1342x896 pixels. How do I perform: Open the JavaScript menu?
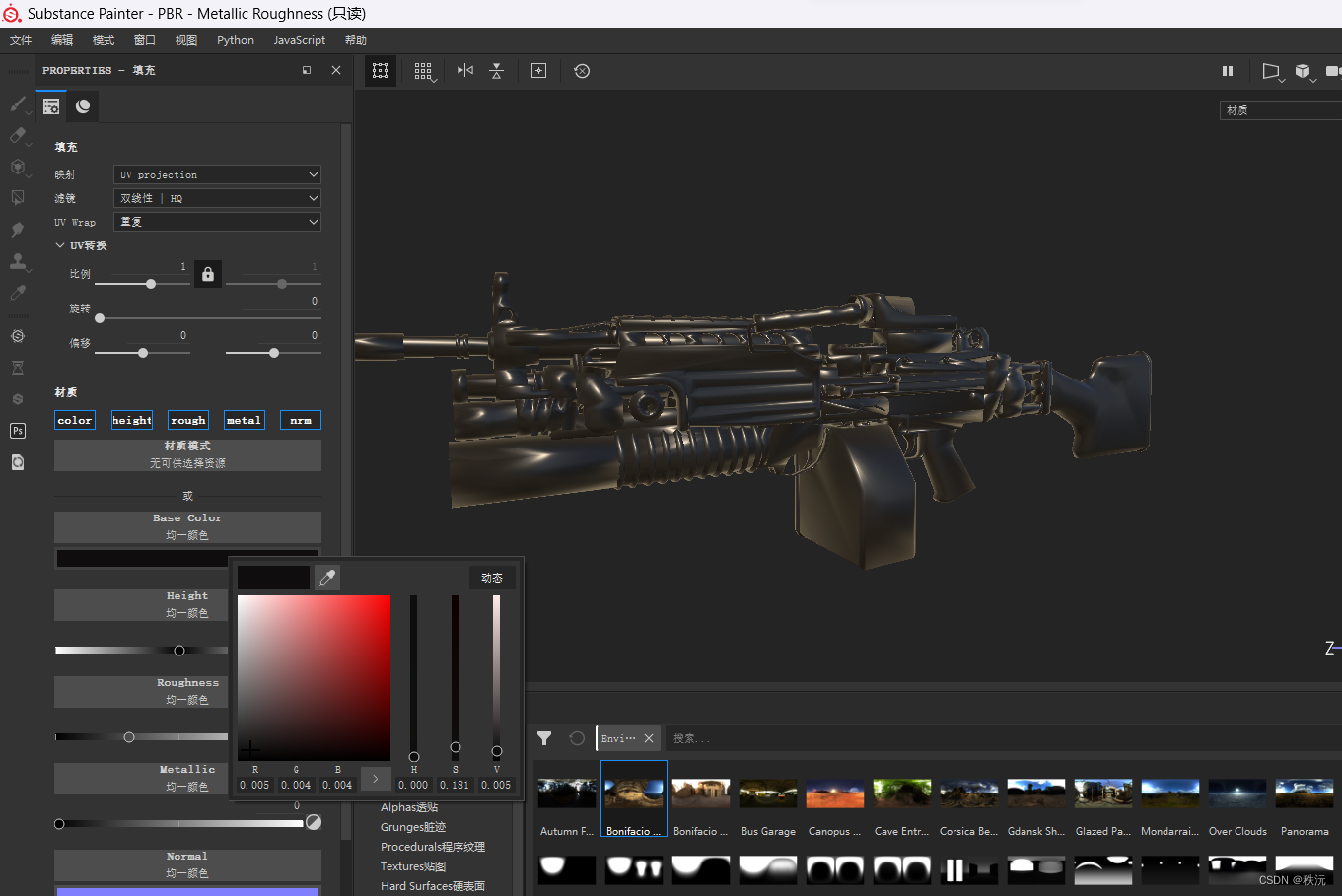click(x=299, y=40)
